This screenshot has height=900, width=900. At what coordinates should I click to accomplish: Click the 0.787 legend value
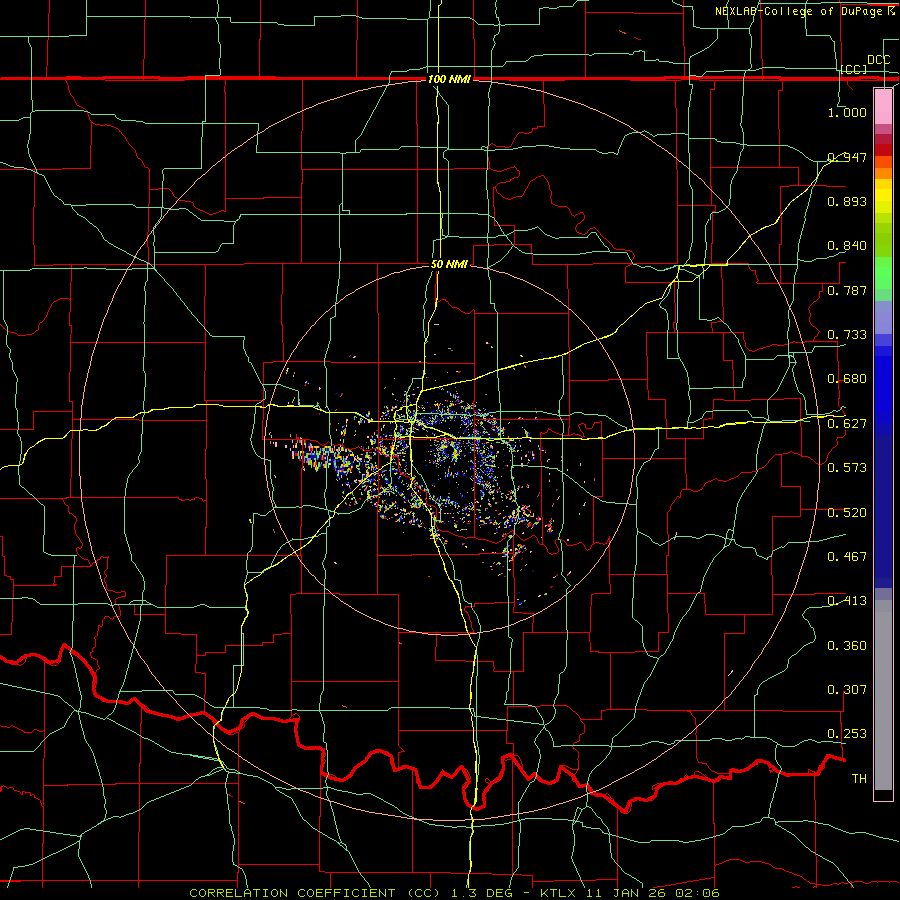(847, 290)
